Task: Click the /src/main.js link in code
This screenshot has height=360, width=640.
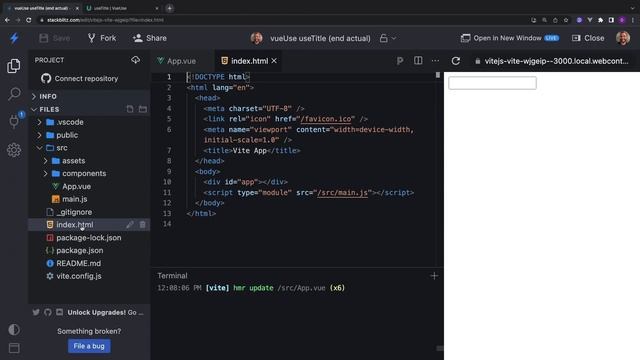Action: point(342,193)
